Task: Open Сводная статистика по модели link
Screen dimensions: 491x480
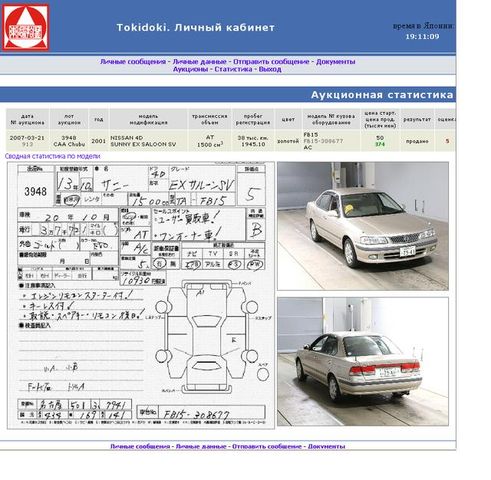Action: 52,156
